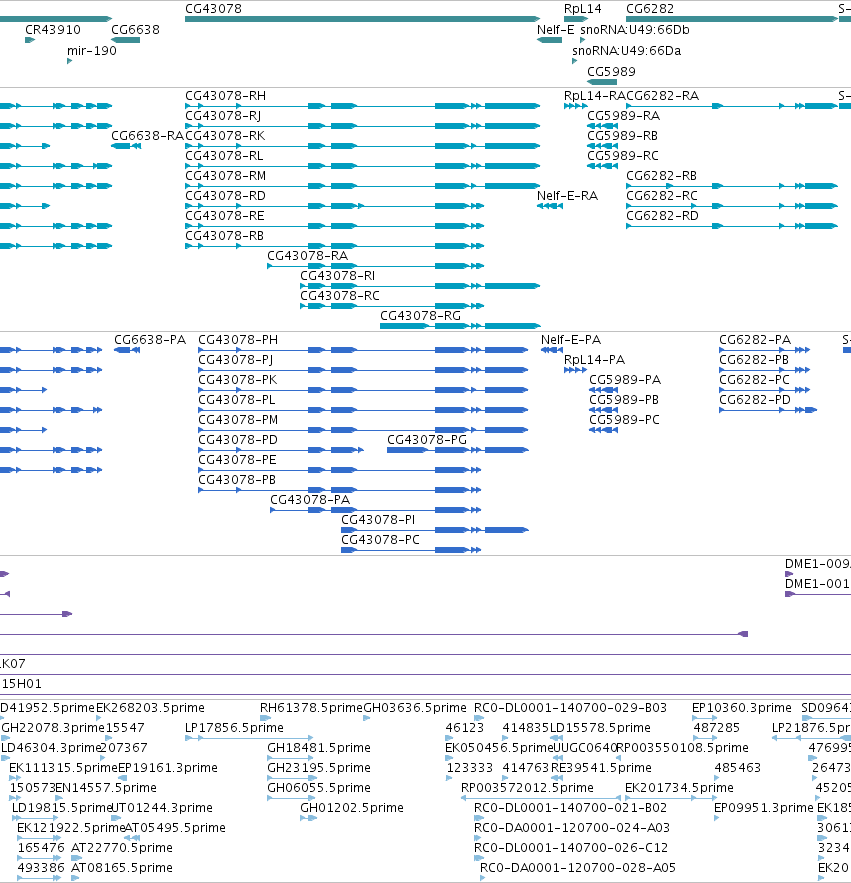Screen dimensions: 851x883
Task: Open the CG43078-RA transcript label
Action: click(x=308, y=256)
